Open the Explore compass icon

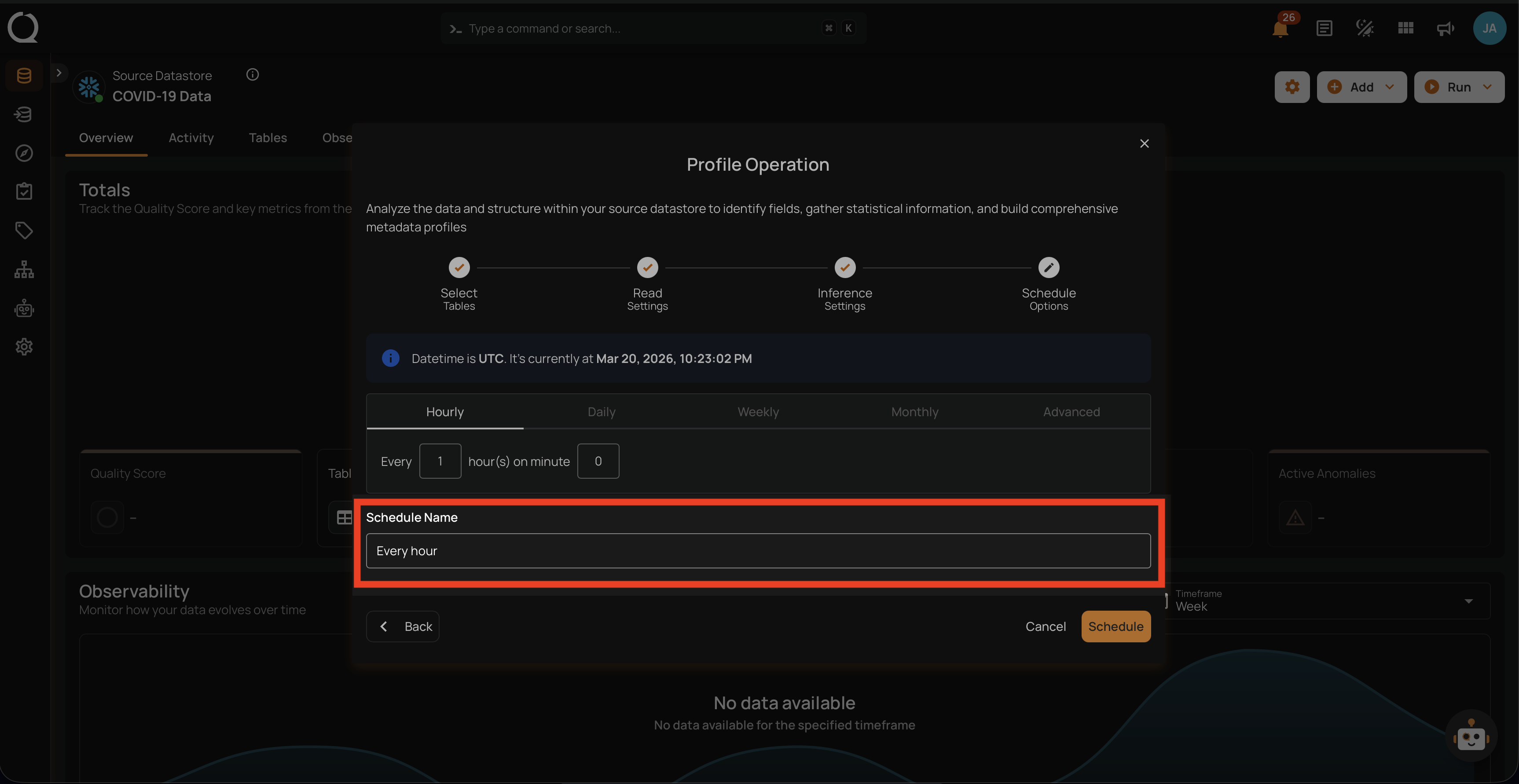tap(24, 153)
